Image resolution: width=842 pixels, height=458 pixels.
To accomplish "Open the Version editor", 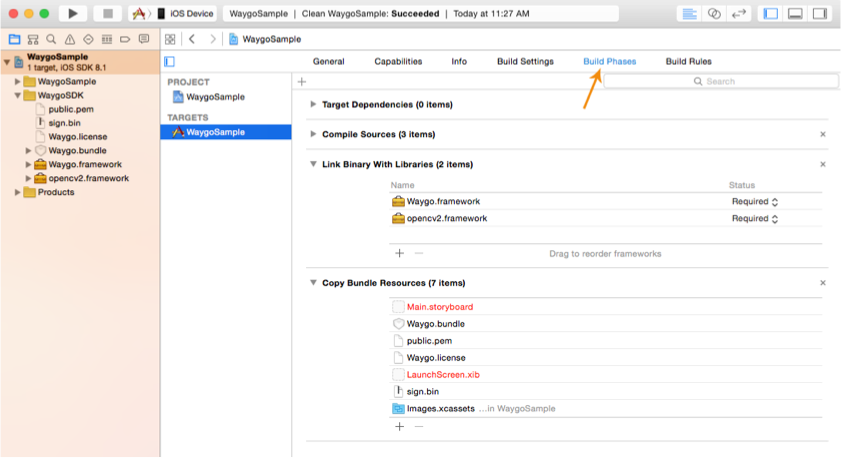I will point(739,14).
